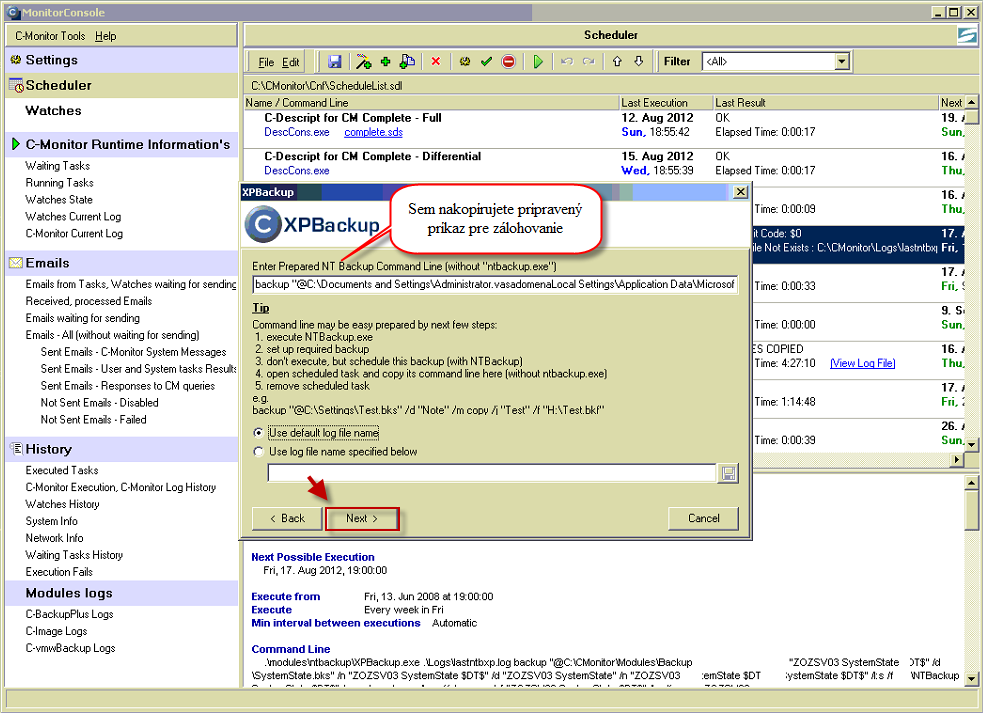This screenshot has height=713, width=983.
Task: Click the Next button in XPBackup dialog
Action: click(362, 519)
